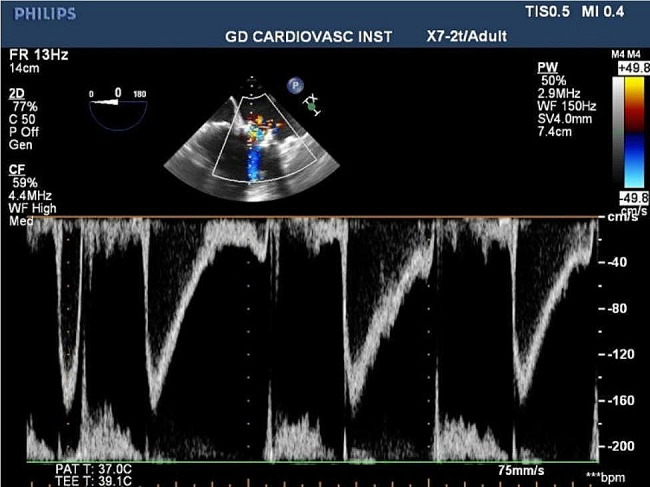Click the +49.8 upper velocity limit
650x487 pixels.
pos(633,68)
